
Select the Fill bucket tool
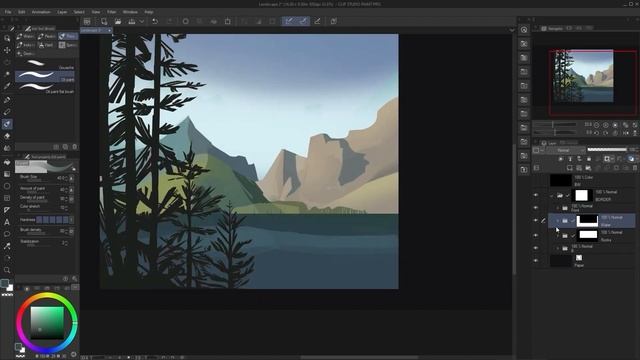click(x=7, y=162)
